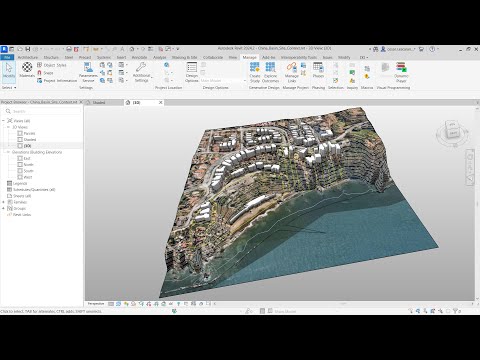Expand the Groups node
480x360 pixels.
click(3, 208)
